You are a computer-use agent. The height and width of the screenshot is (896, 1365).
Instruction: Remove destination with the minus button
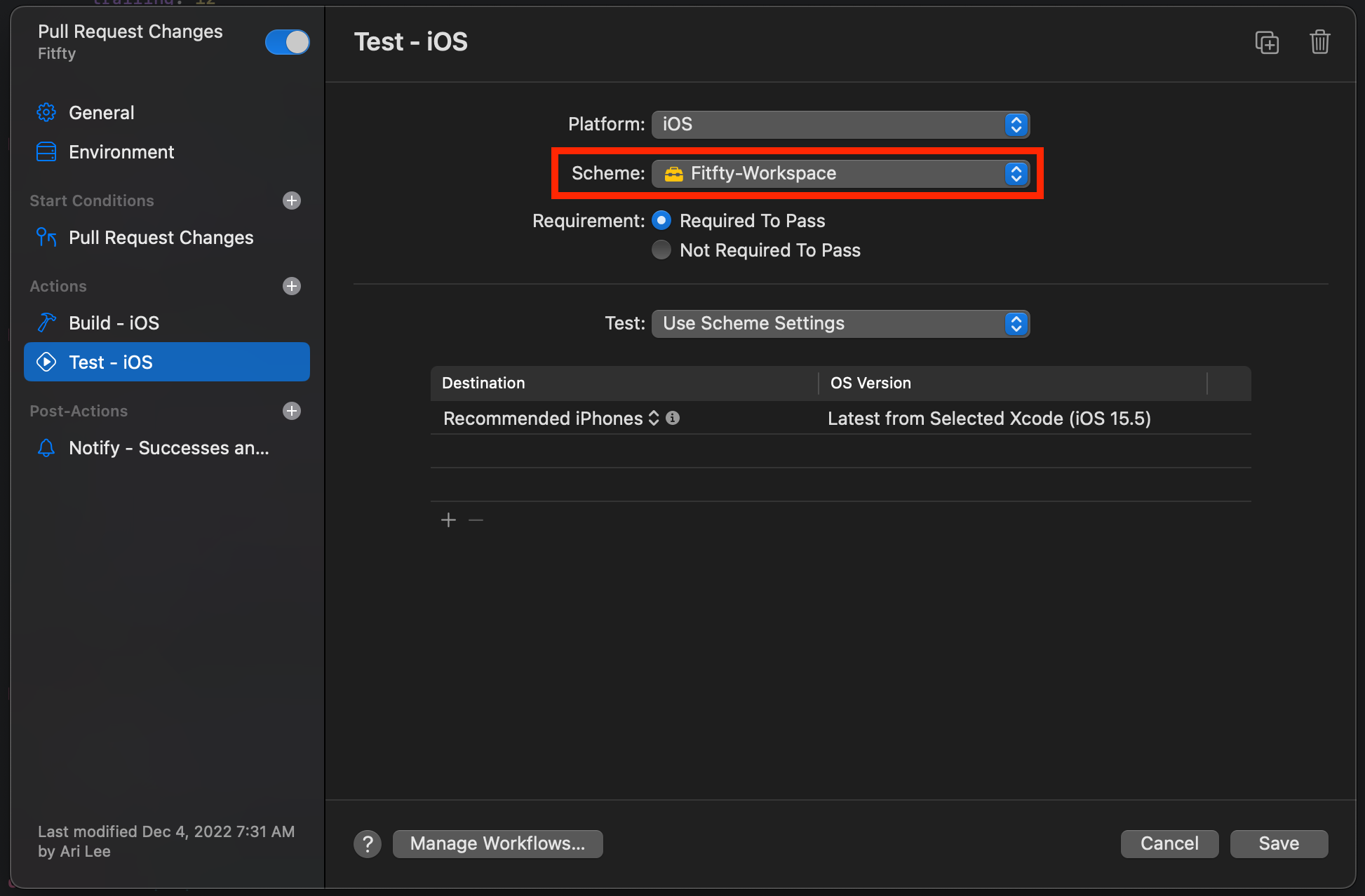click(476, 520)
